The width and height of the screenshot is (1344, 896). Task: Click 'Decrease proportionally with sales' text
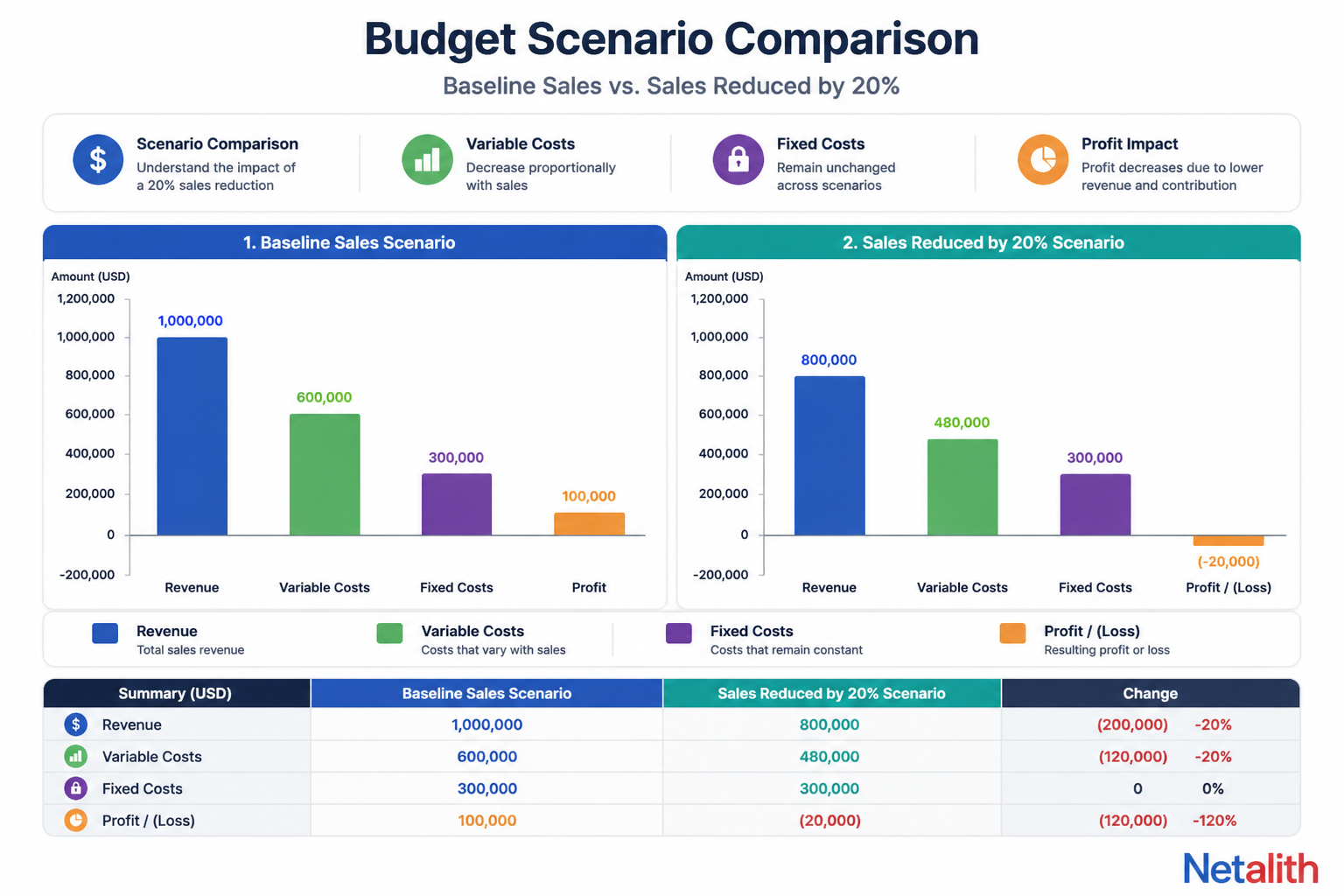[x=541, y=176]
